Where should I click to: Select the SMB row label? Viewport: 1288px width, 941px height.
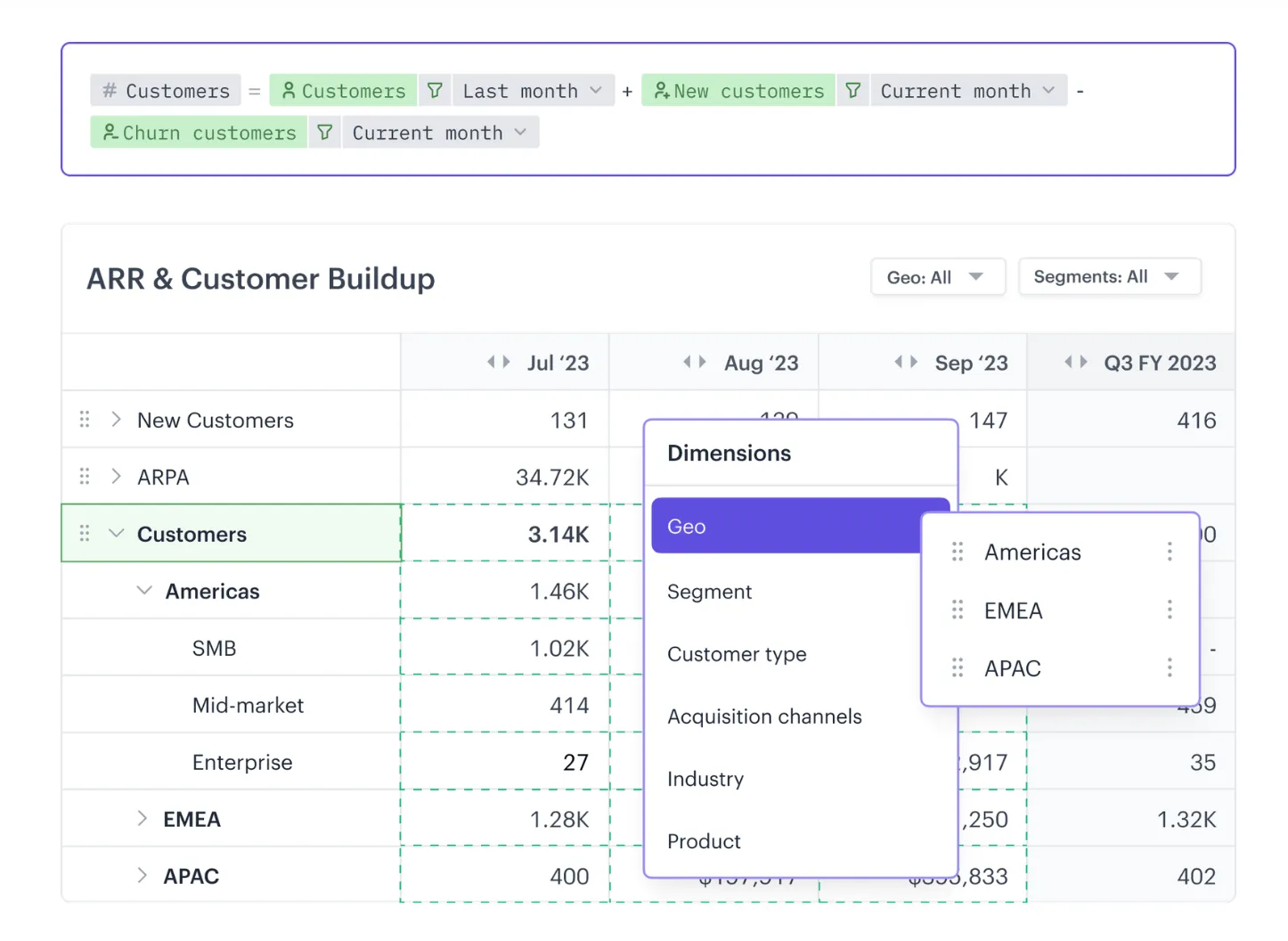coord(214,648)
